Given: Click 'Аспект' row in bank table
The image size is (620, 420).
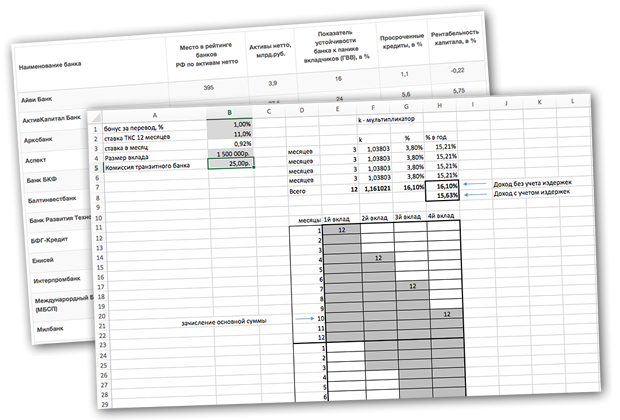Looking at the screenshot, I should (36, 160).
